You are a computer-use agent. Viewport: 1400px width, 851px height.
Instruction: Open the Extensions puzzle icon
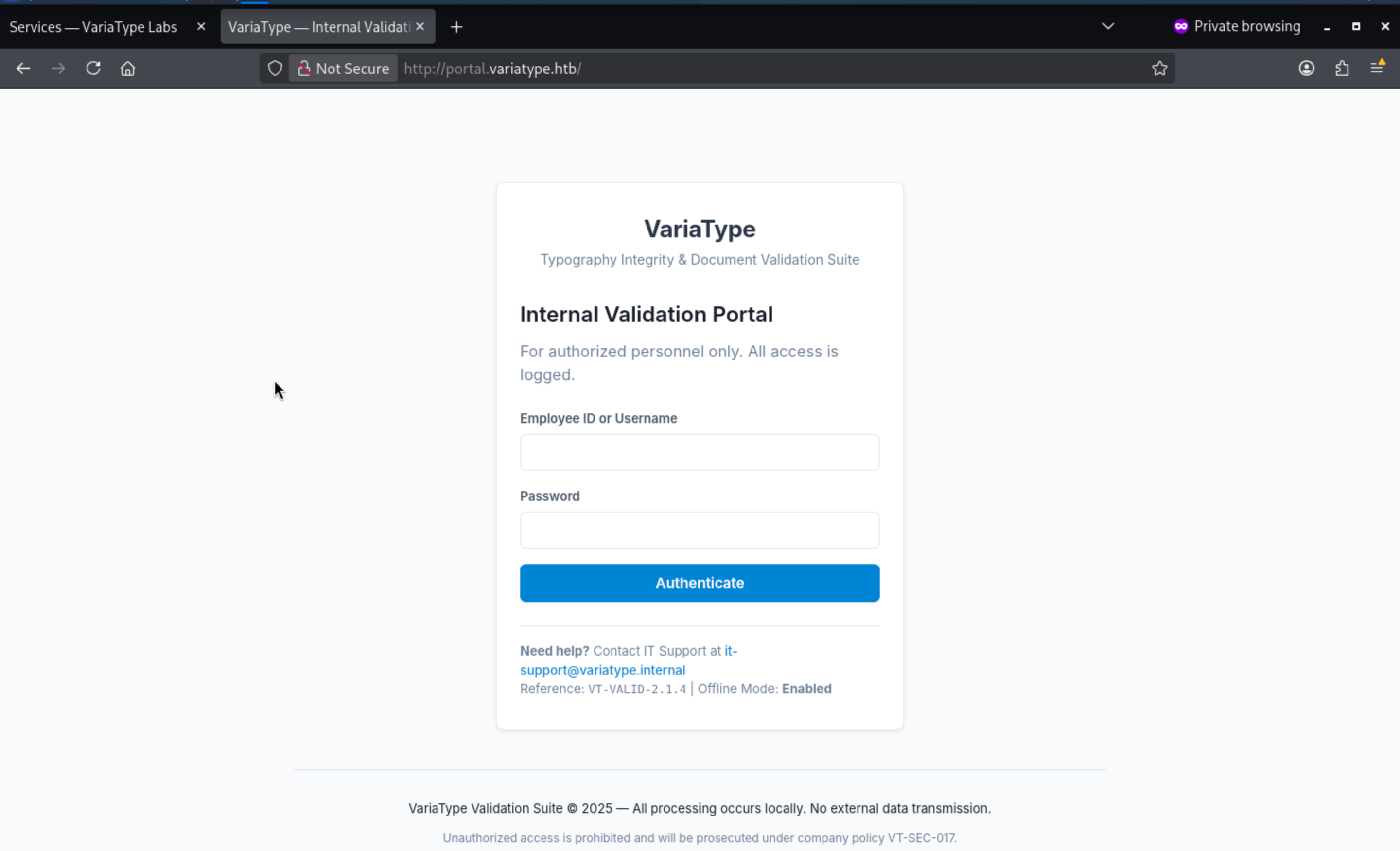tap(1342, 69)
